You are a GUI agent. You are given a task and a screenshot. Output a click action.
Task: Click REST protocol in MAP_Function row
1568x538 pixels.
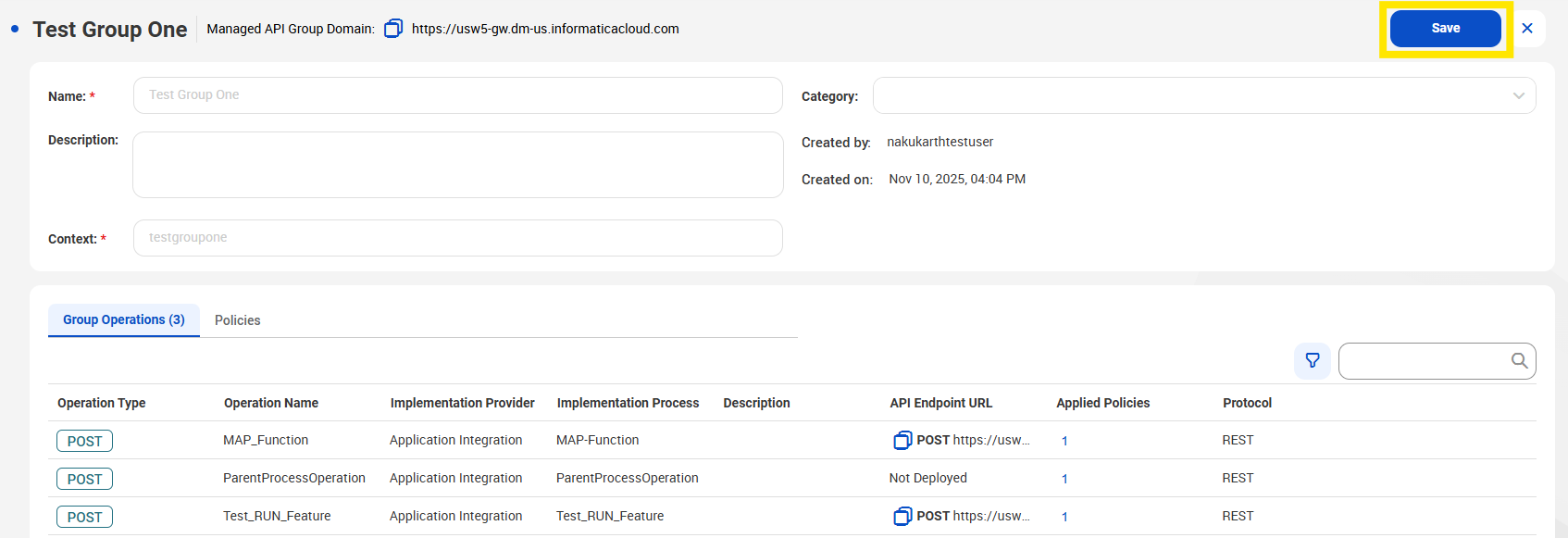point(1238,440)
